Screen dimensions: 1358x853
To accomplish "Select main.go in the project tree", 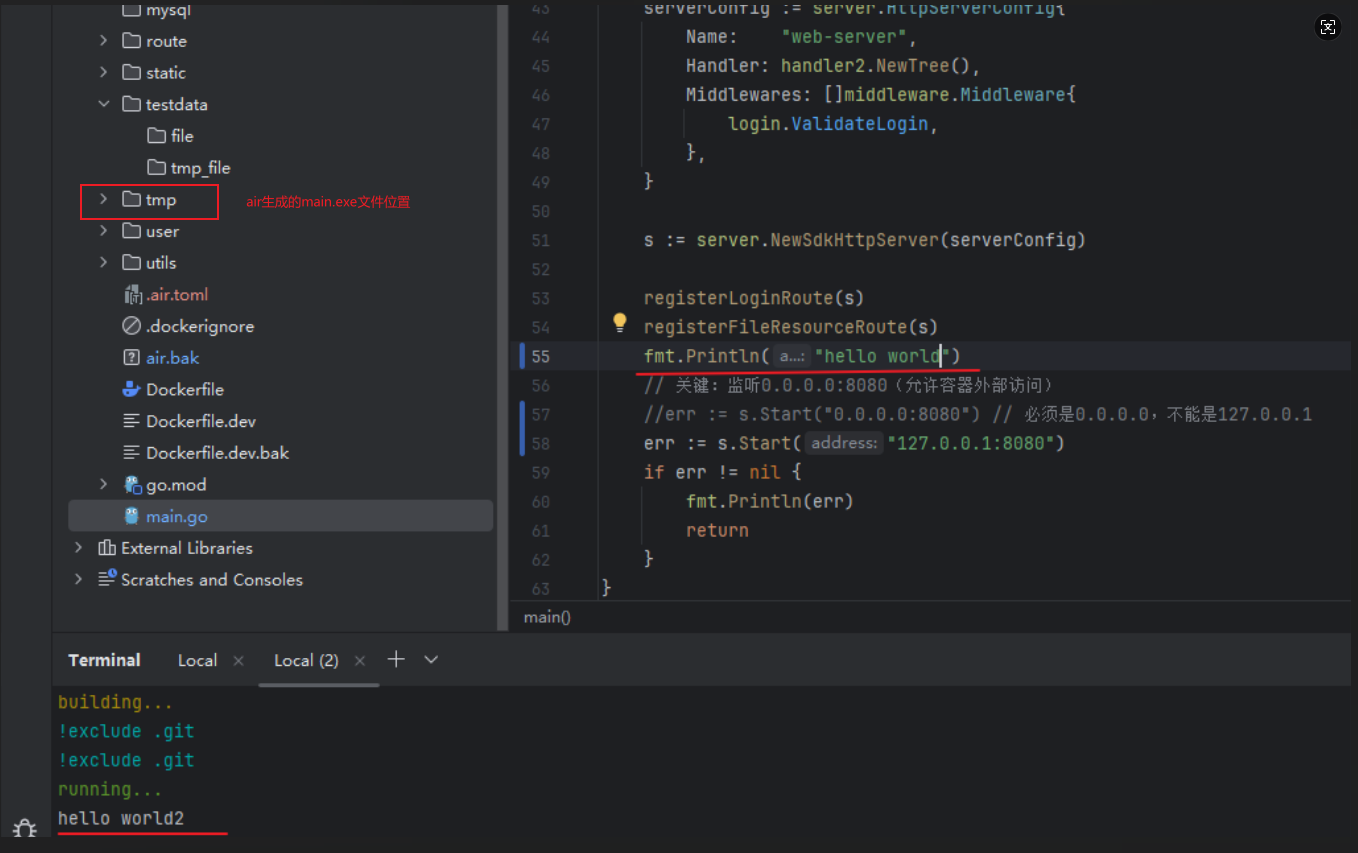I will [280, 516].
